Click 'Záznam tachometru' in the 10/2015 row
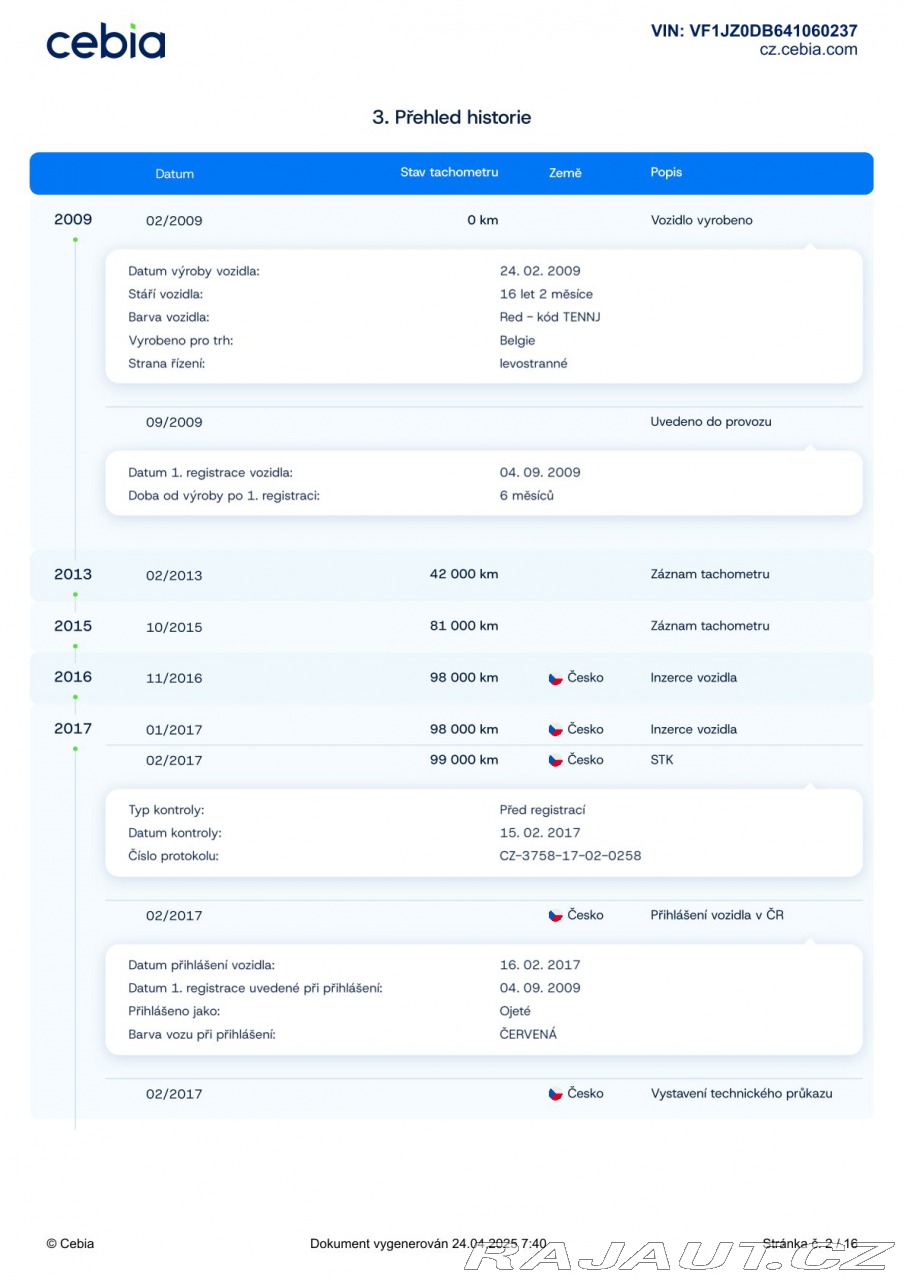The height and width of the screenshot is (1280, 904). click(710, 626)
